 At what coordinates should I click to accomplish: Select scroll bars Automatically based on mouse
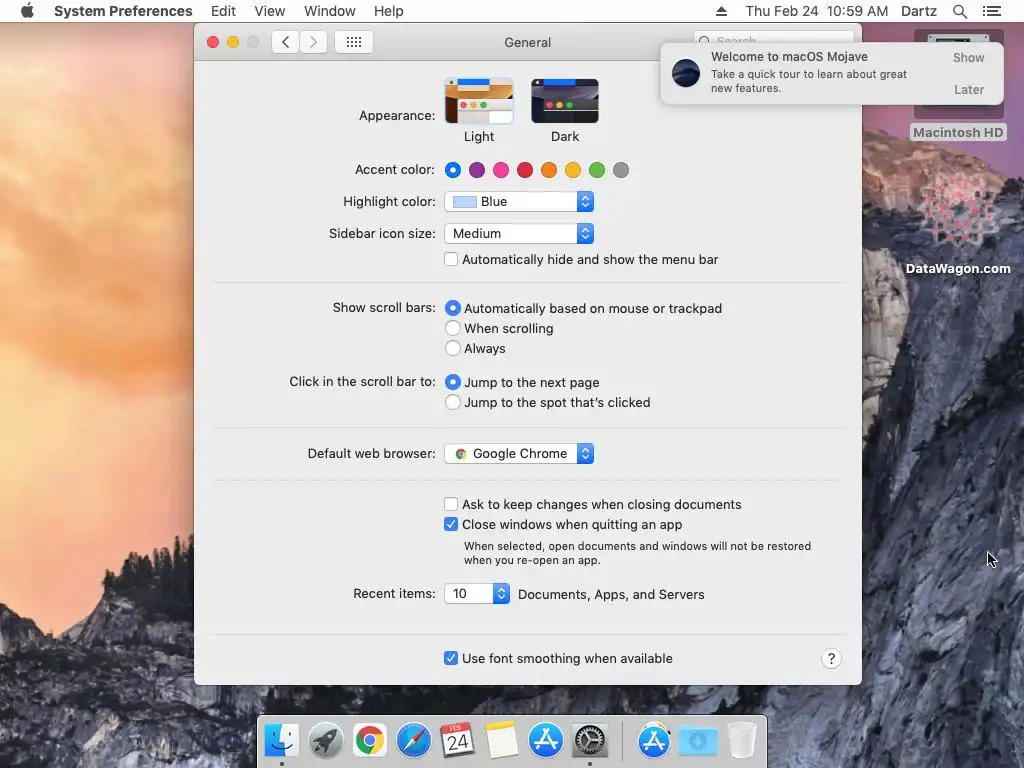pos(453,308)
